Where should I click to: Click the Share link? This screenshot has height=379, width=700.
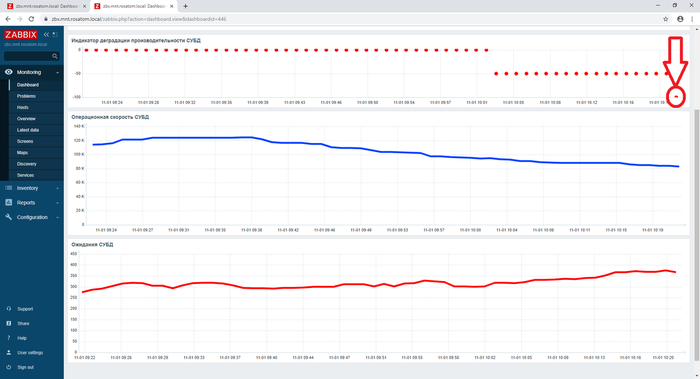click(23, 324)
